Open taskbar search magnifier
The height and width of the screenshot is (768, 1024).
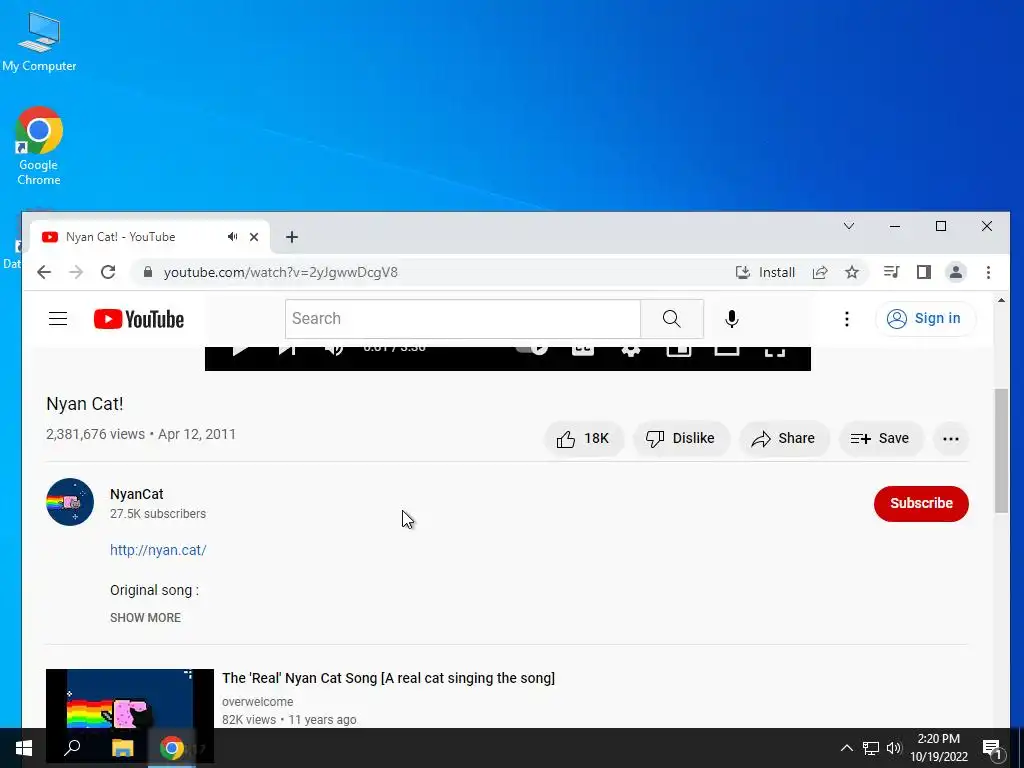tap(72, 748)
